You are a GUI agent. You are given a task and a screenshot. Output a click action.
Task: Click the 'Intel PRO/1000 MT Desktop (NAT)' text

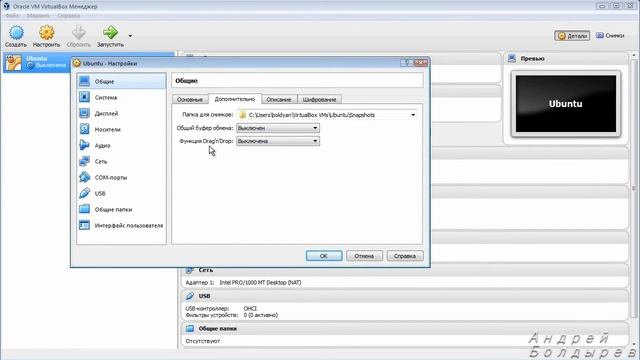260,282
